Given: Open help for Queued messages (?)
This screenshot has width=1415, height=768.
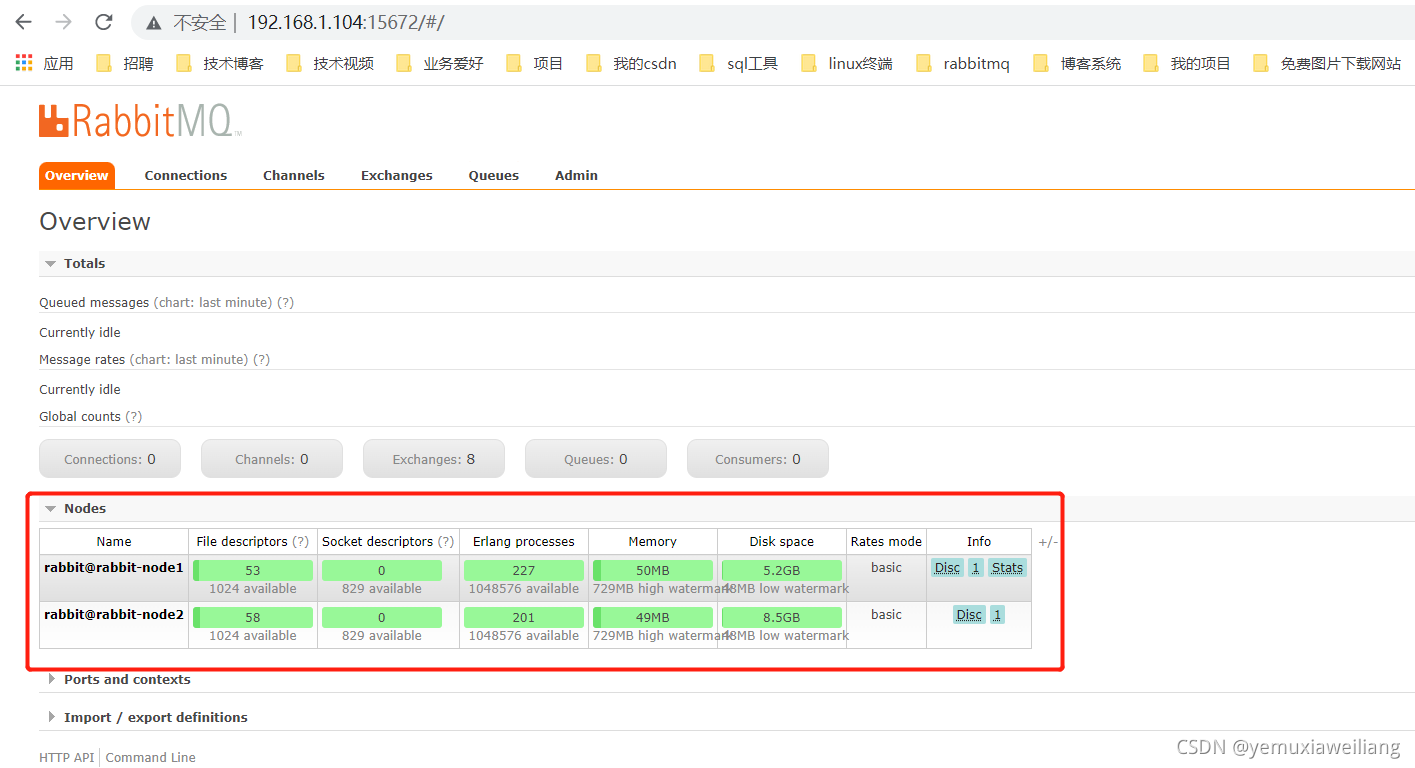Looking at the screenshot, I should (x=286, y=302).
